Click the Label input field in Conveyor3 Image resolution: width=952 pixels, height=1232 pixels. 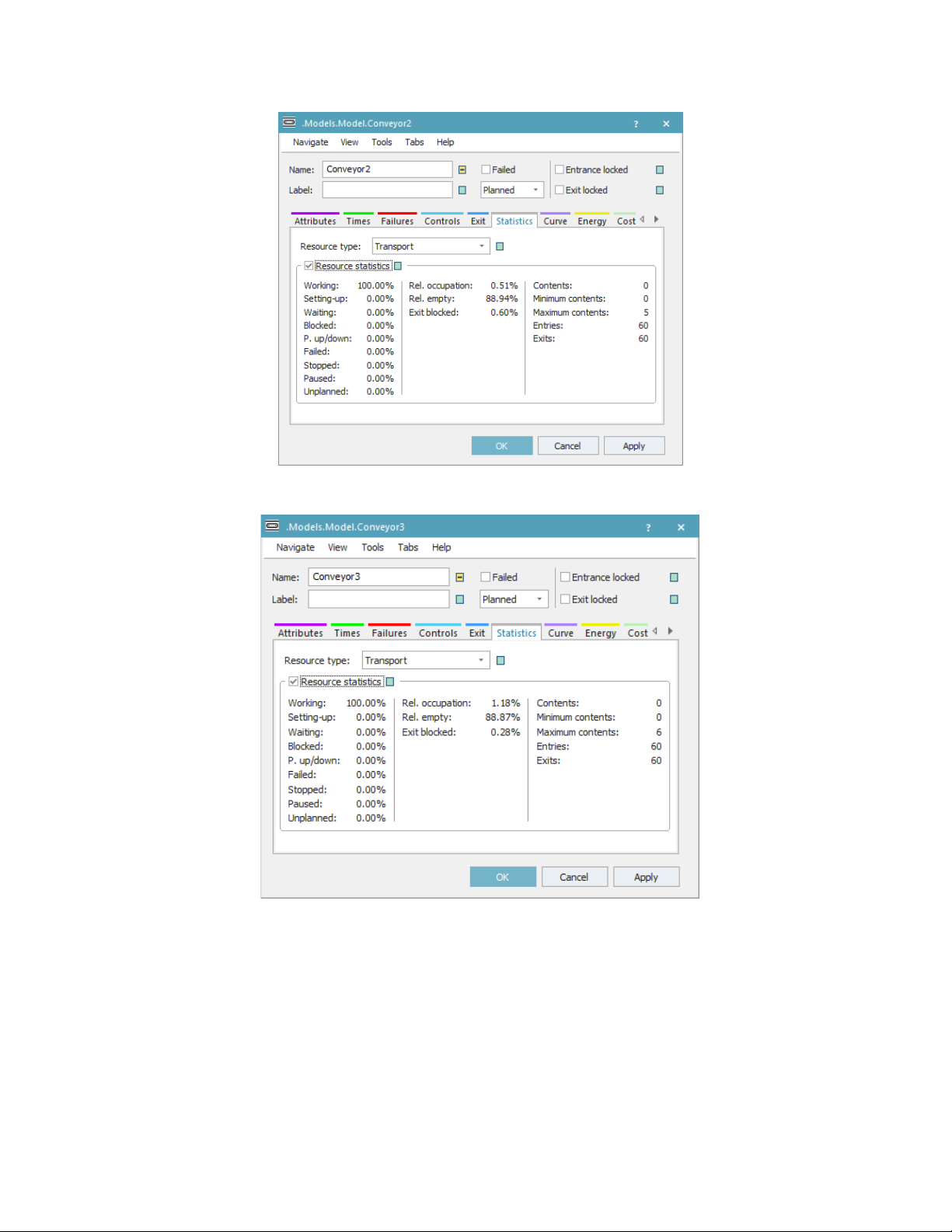(378, 599)
